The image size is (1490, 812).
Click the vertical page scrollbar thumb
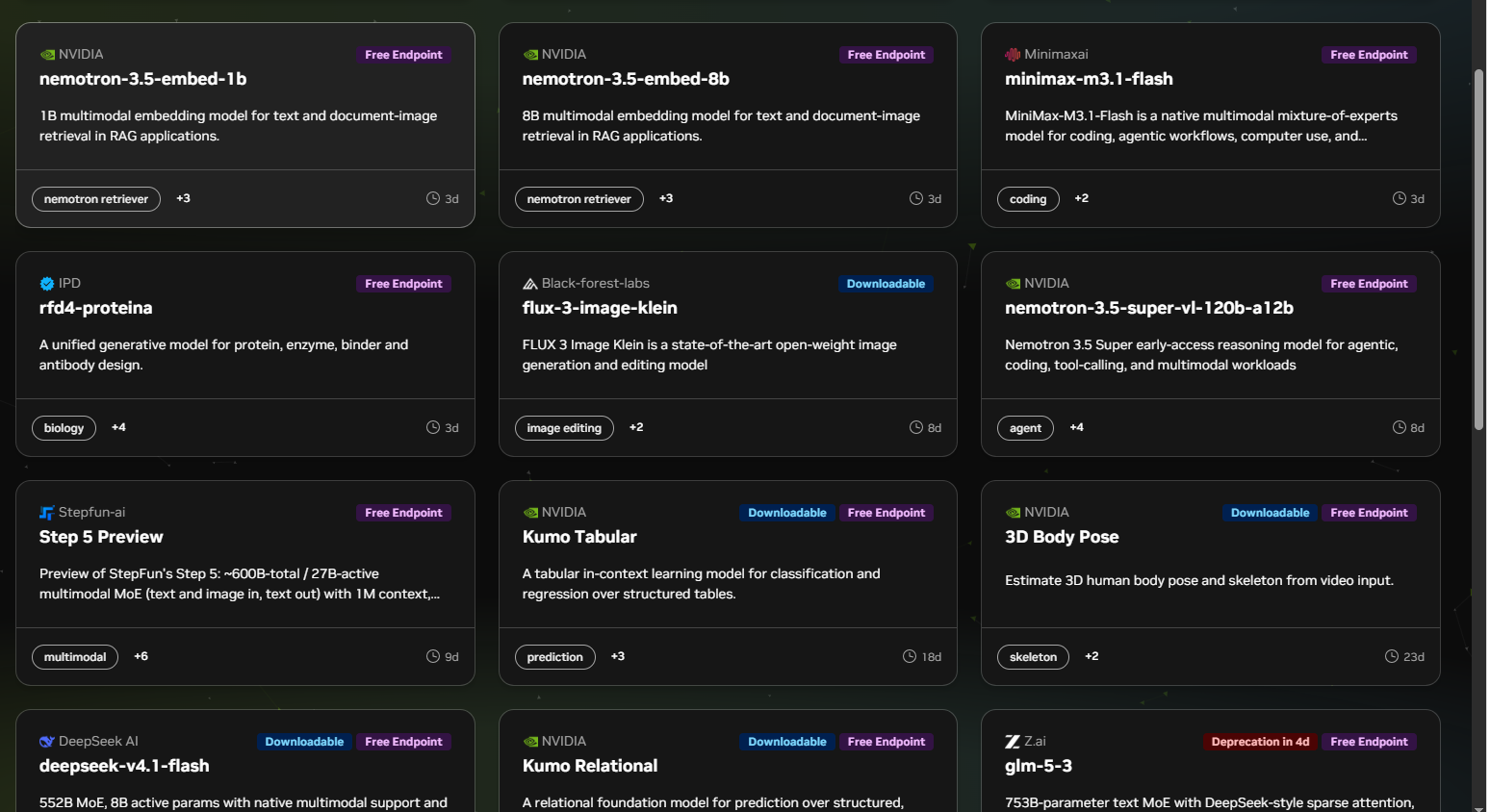point(1479,248)
